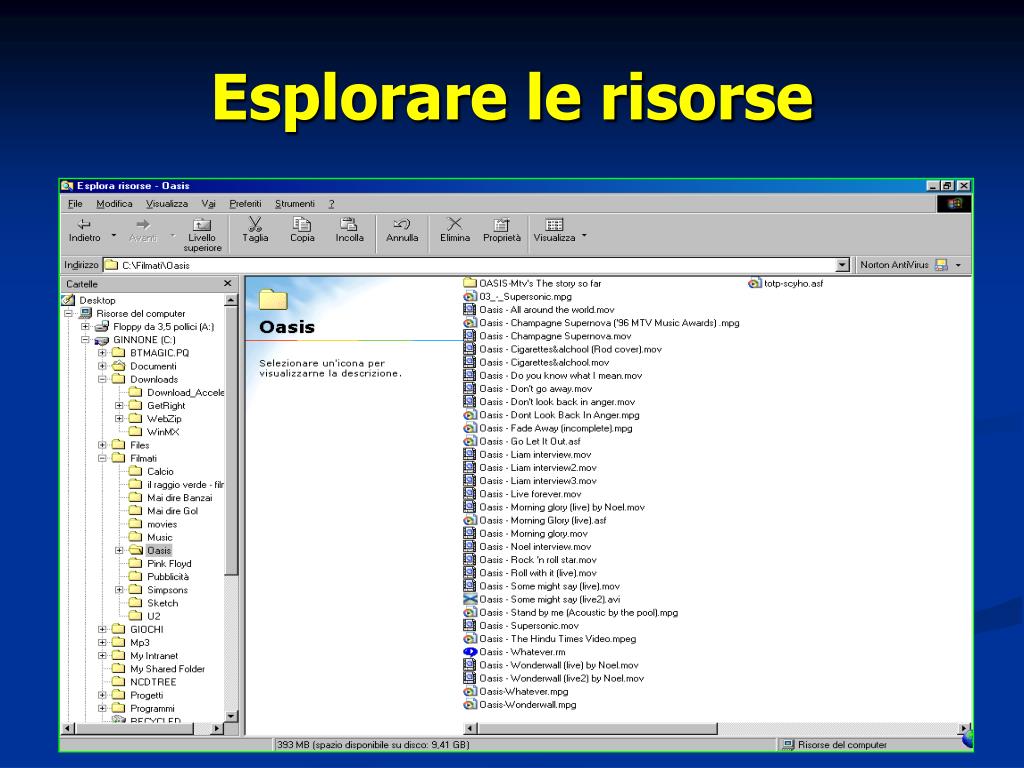Click file list horizontal scrollbar left arrow
Screen dimensions: 1024x768
[470, 728]
